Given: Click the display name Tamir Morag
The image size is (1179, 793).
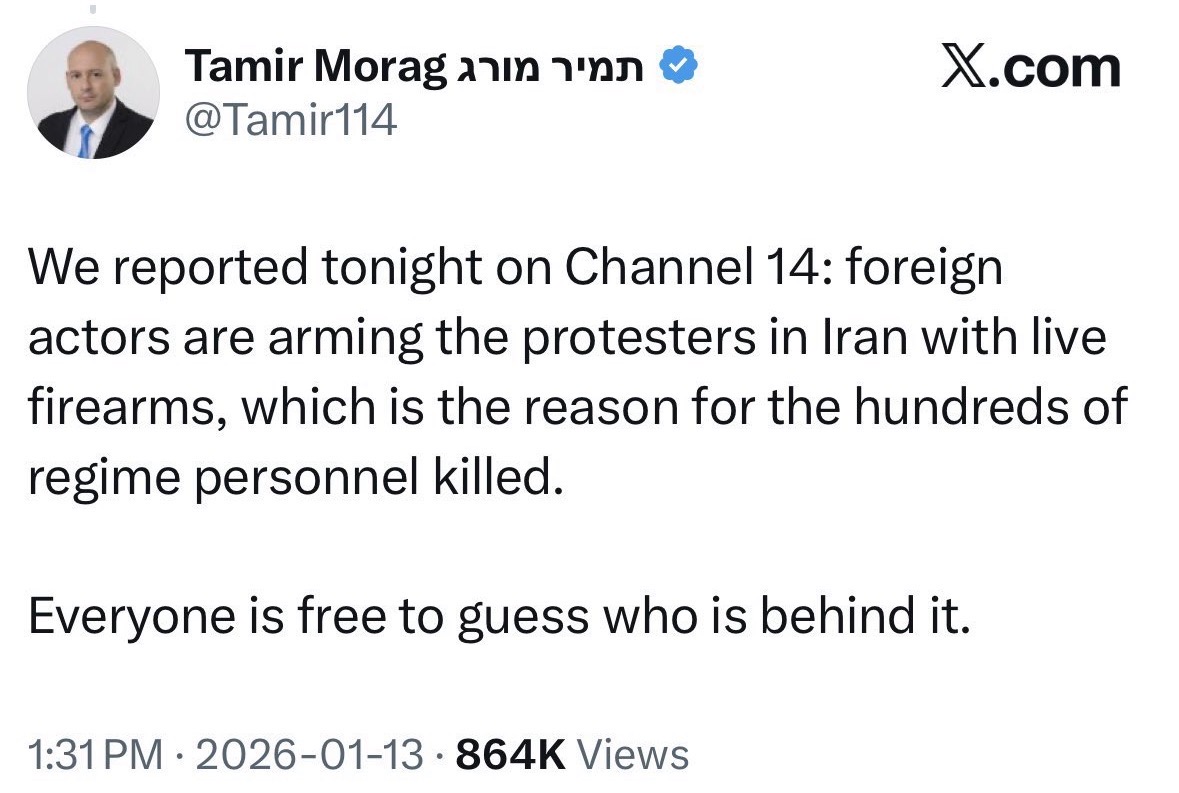Looking at the screenshot, I should [x=316, y=67].
